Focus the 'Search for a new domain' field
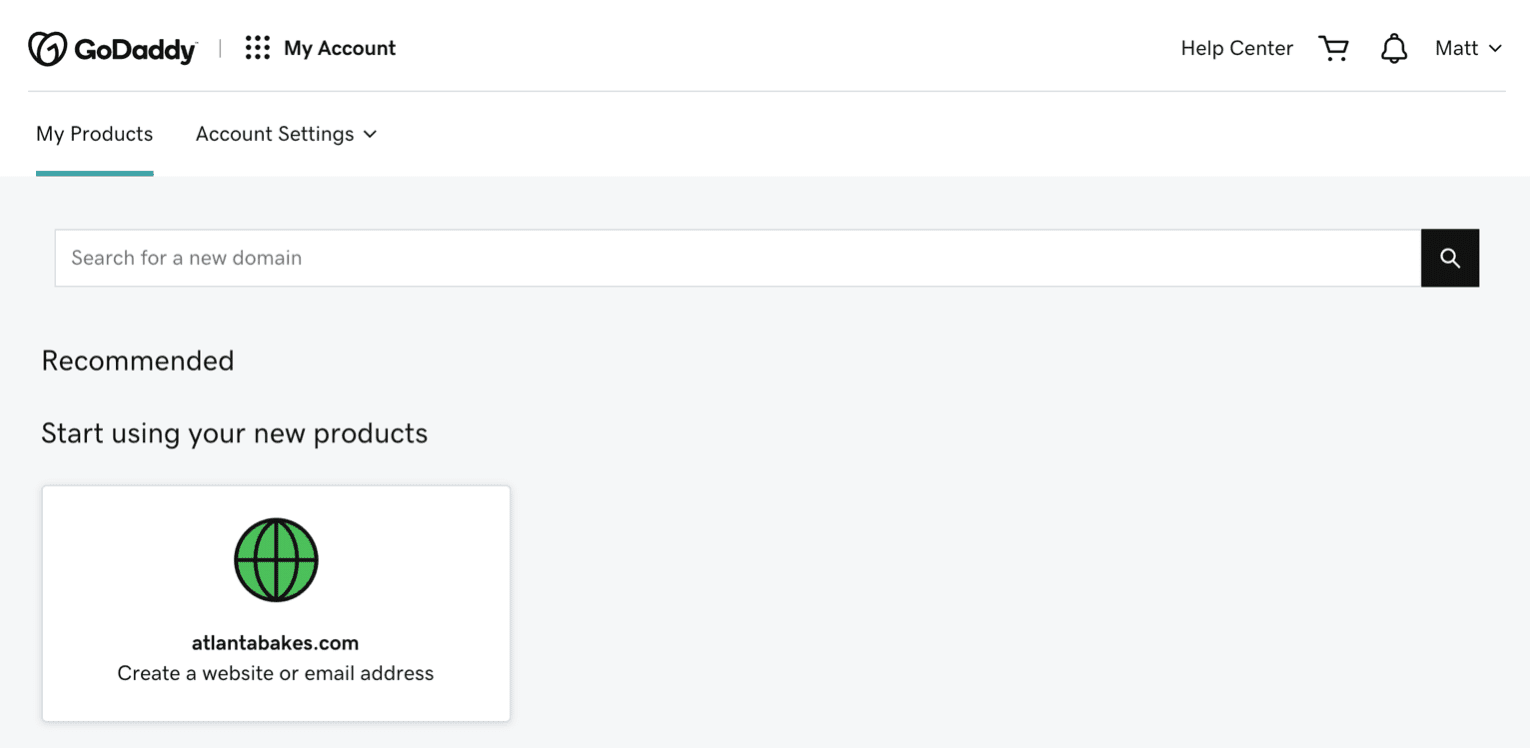Image resolution: width=1530 pixels, height=748 pixels. pyautogui.click(x=737, y=258)
